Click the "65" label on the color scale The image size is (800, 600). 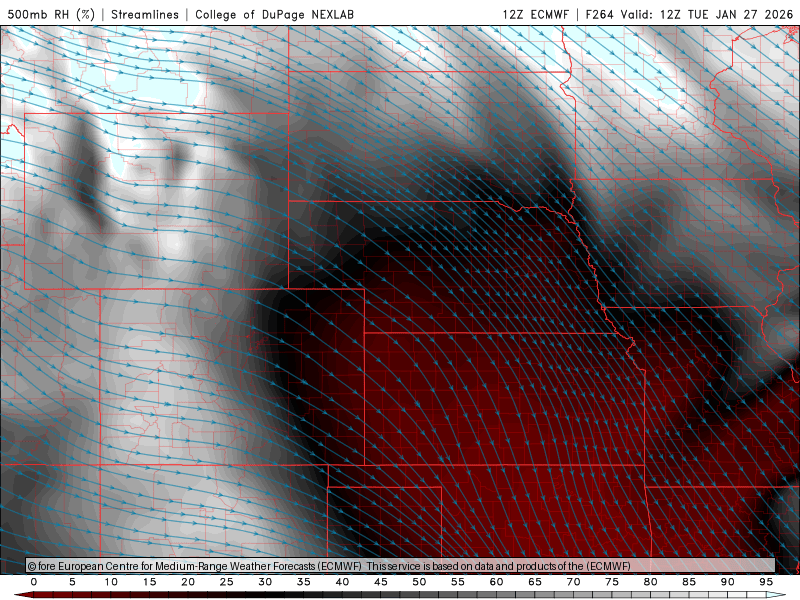click(535, 582)
